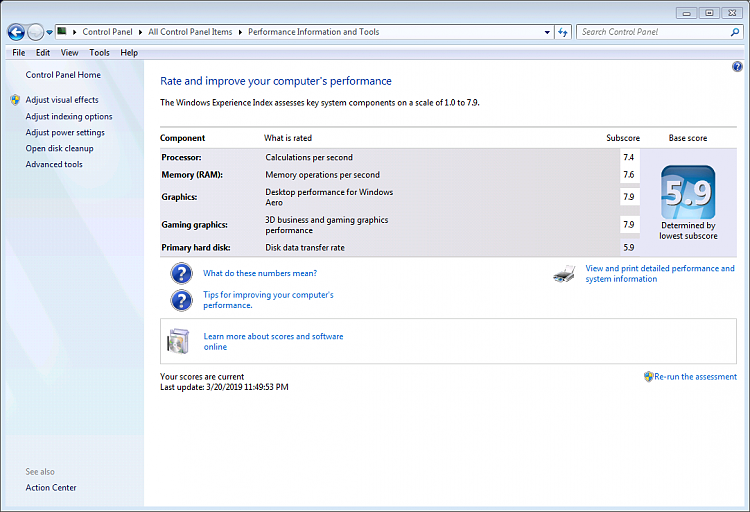Click shield icon beside Re-run the assessment
Image resolution: width=750 pixels, height=512 pixels.
[648, 377]
